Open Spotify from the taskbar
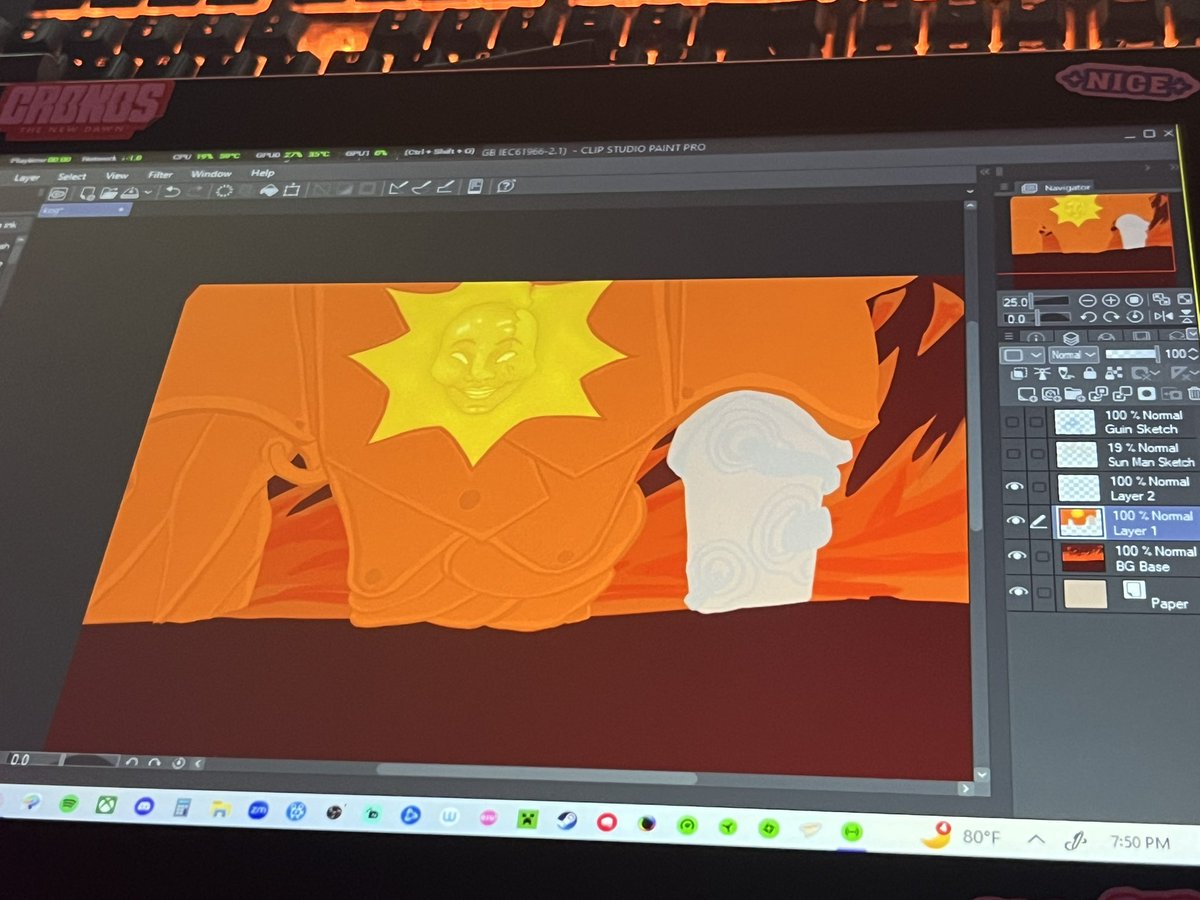Screen dimensions: 1200x900 pos(69,803)
